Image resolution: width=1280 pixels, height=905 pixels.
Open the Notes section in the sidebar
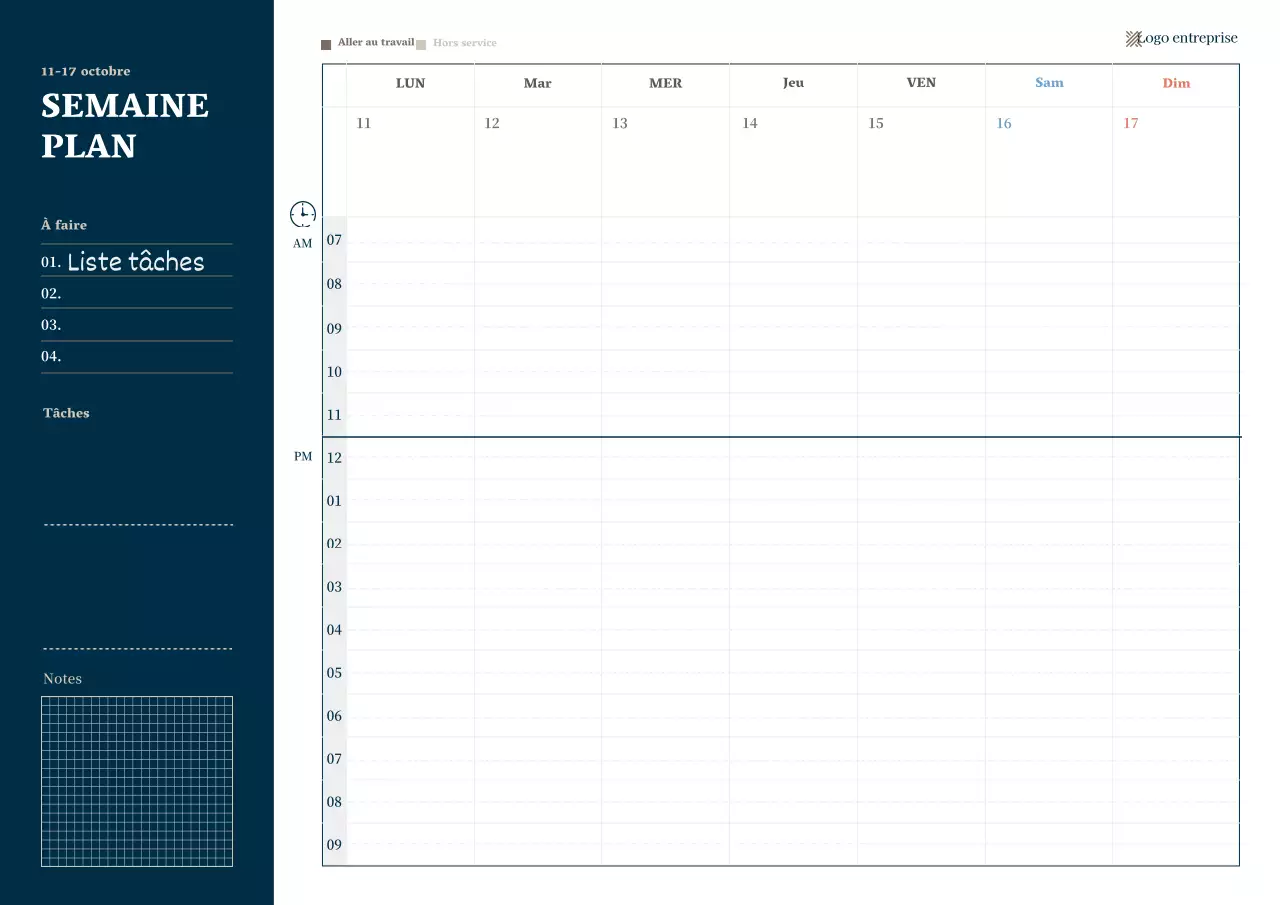click(62, 678)
